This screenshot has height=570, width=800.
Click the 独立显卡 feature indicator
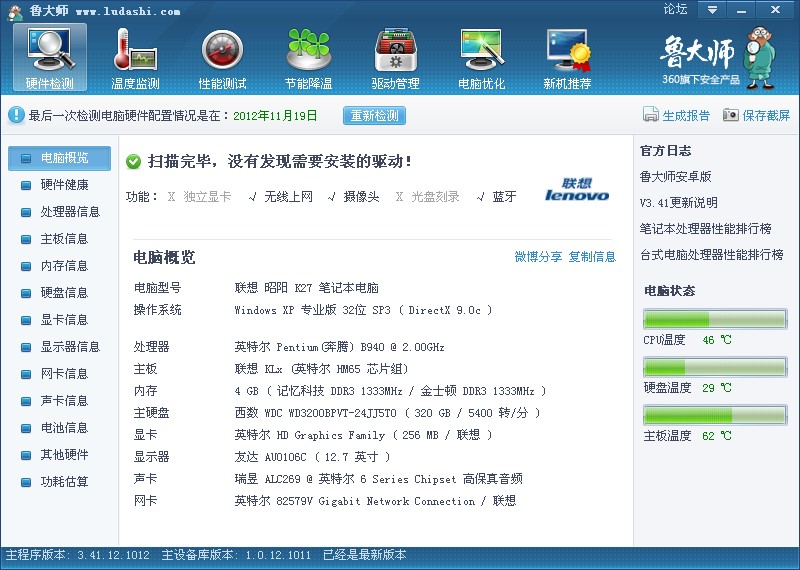(199, 197)
